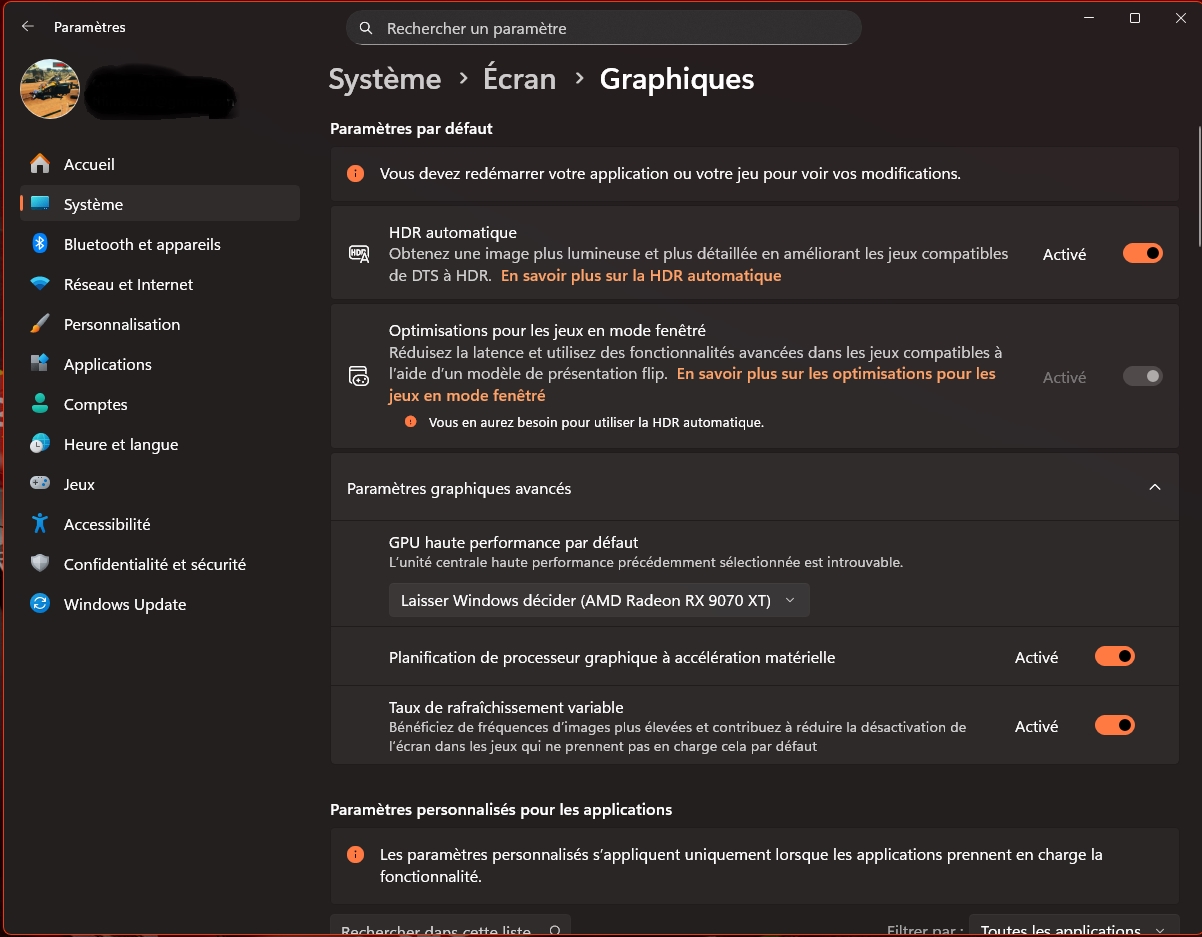Click the Accessibilité person icon
Screen dimensions: 1202x937
[x=40, y=524]
